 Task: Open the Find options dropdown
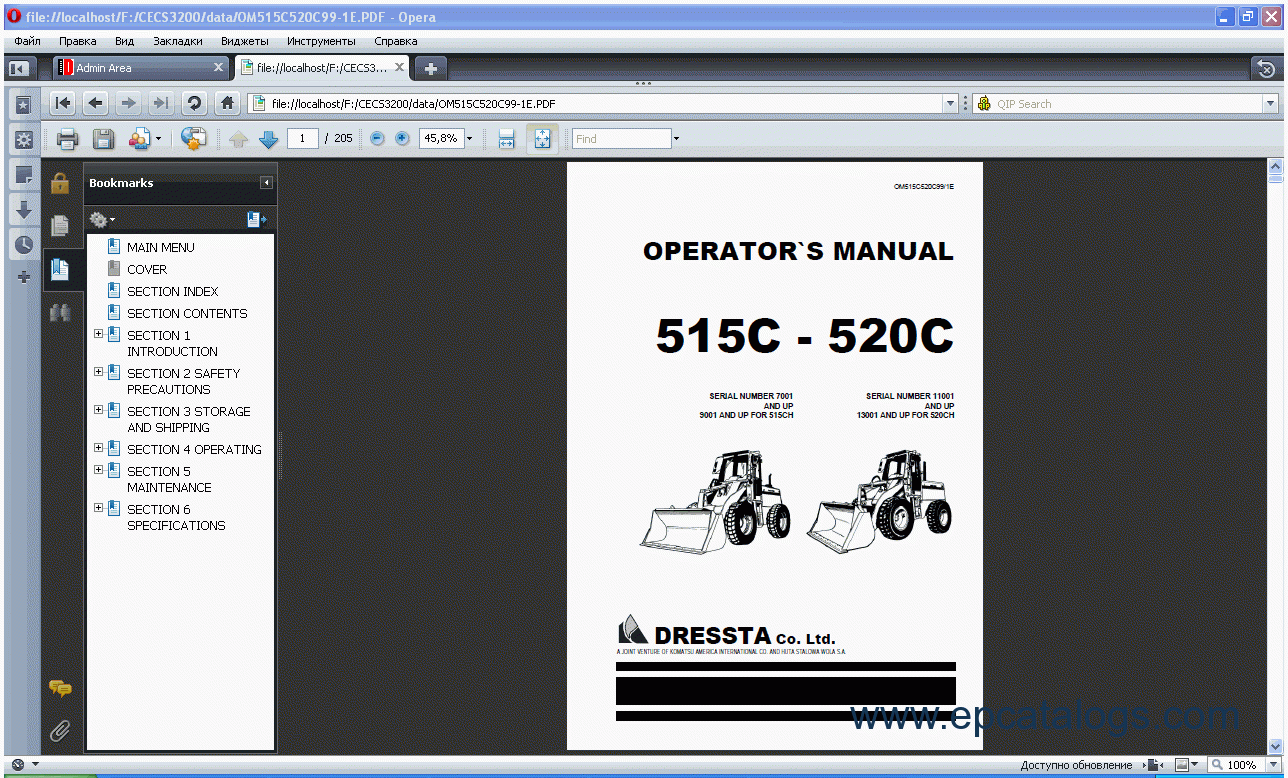676,139
